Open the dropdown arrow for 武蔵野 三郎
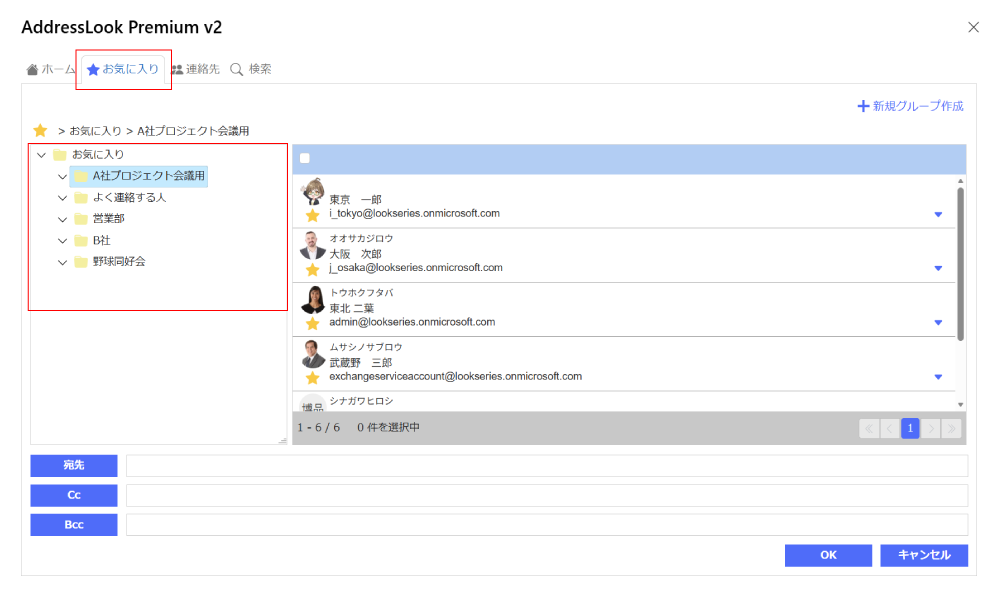1000x600 pixels. pos(938,377)
